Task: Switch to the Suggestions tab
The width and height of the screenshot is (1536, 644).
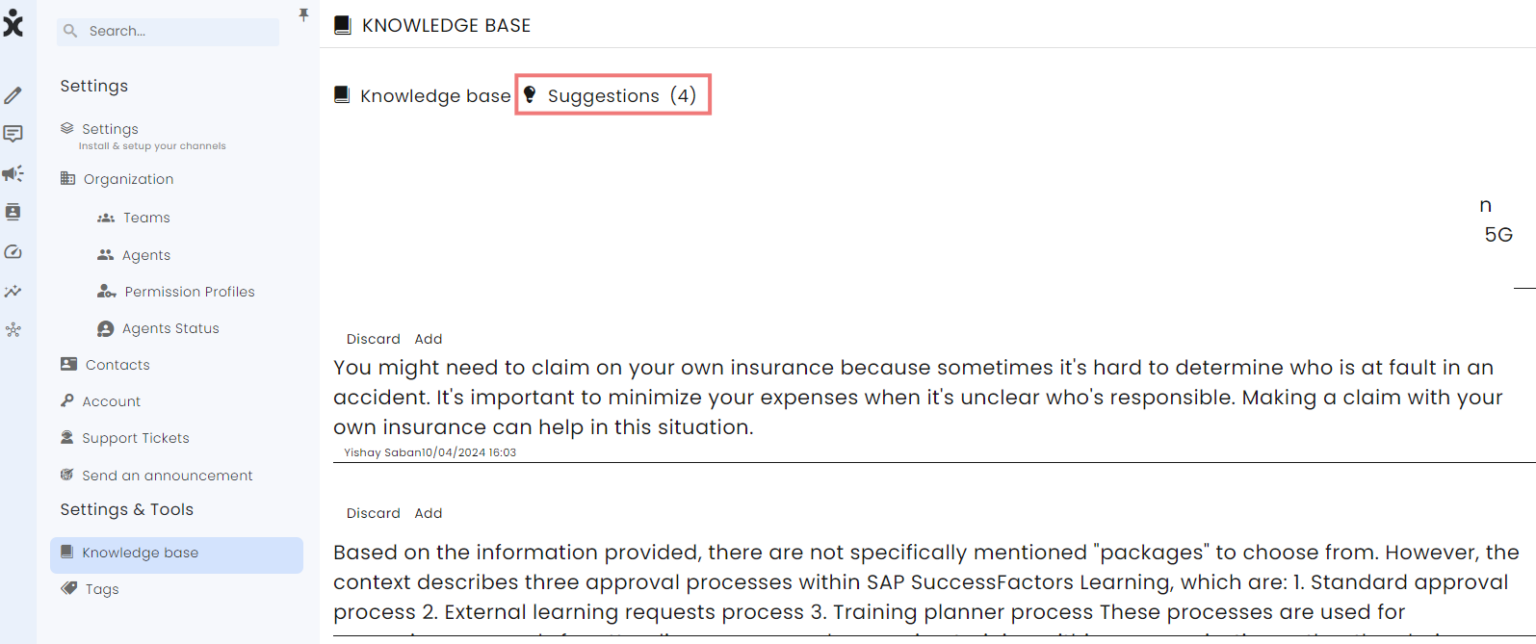Action: 613,95
